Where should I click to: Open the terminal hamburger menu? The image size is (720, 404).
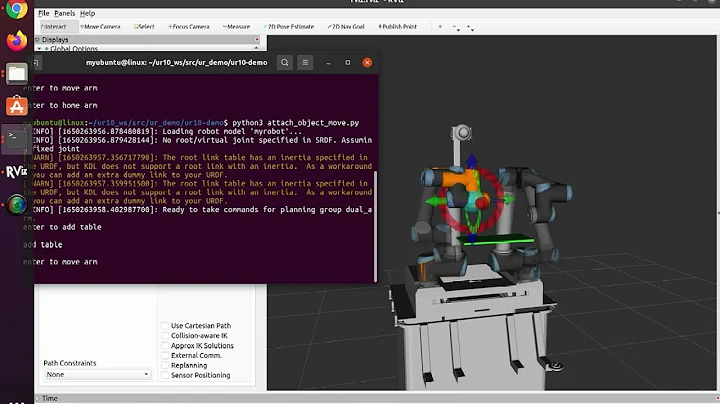[x=305, y=62]
